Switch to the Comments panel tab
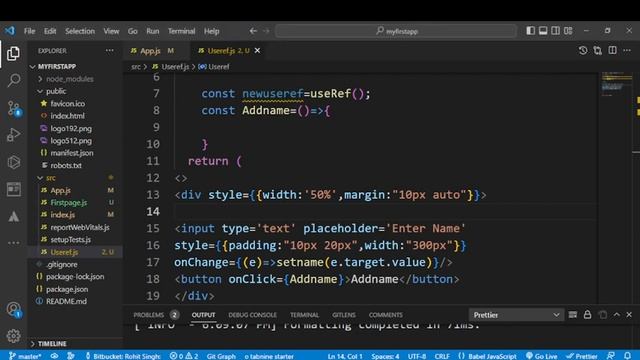 click(x=386, y=315)
